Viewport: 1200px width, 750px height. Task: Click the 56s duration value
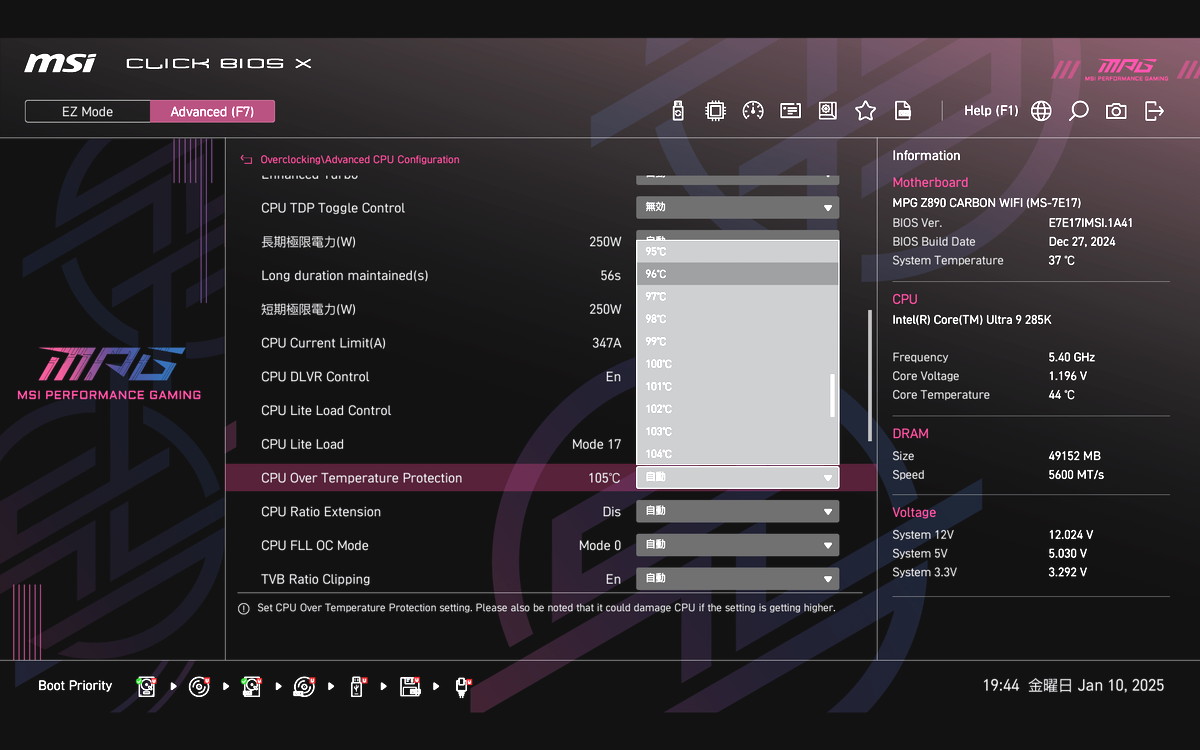click(x=610, y=276)
